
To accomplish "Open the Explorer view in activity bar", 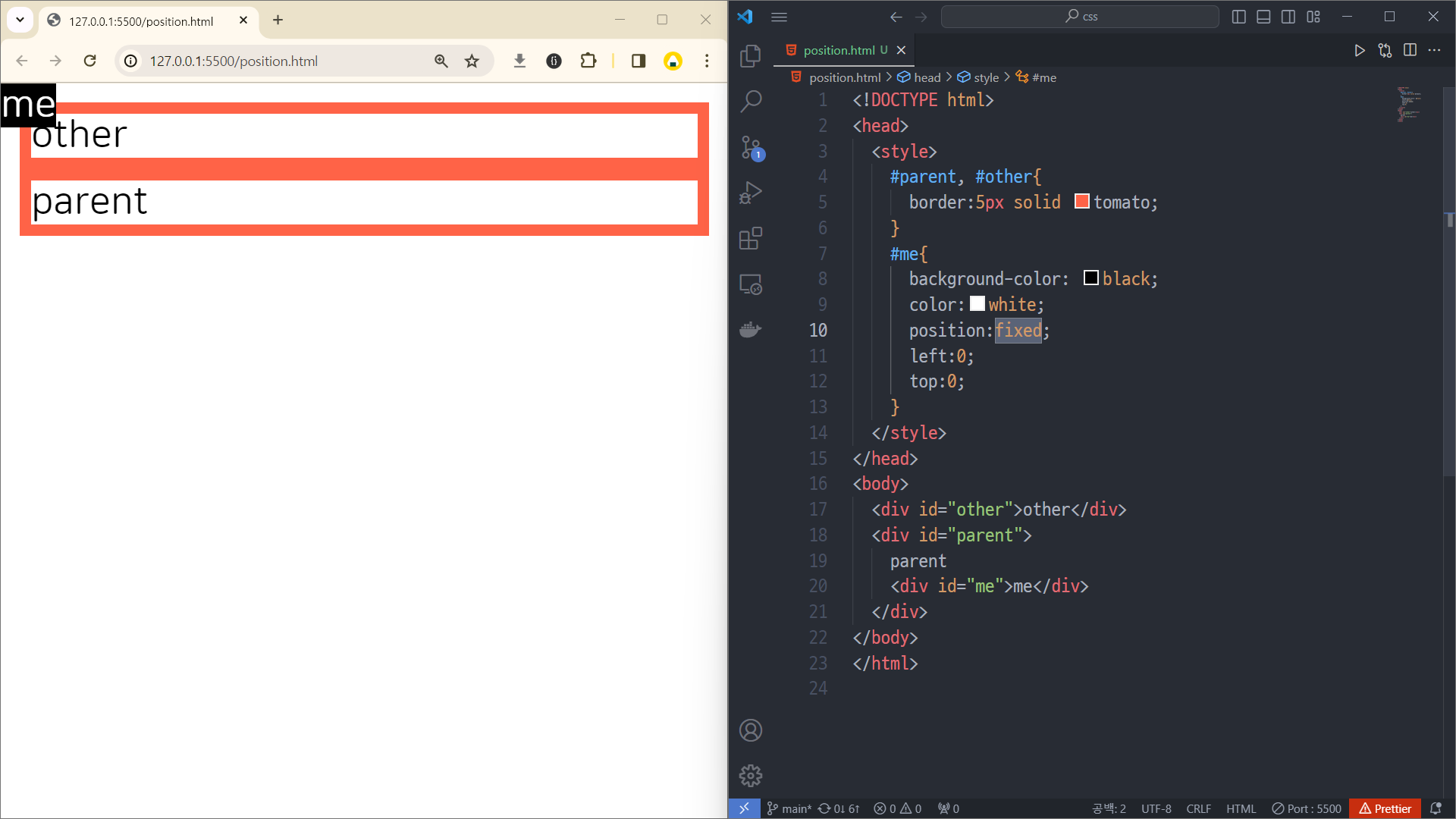I will pos(750,55).
